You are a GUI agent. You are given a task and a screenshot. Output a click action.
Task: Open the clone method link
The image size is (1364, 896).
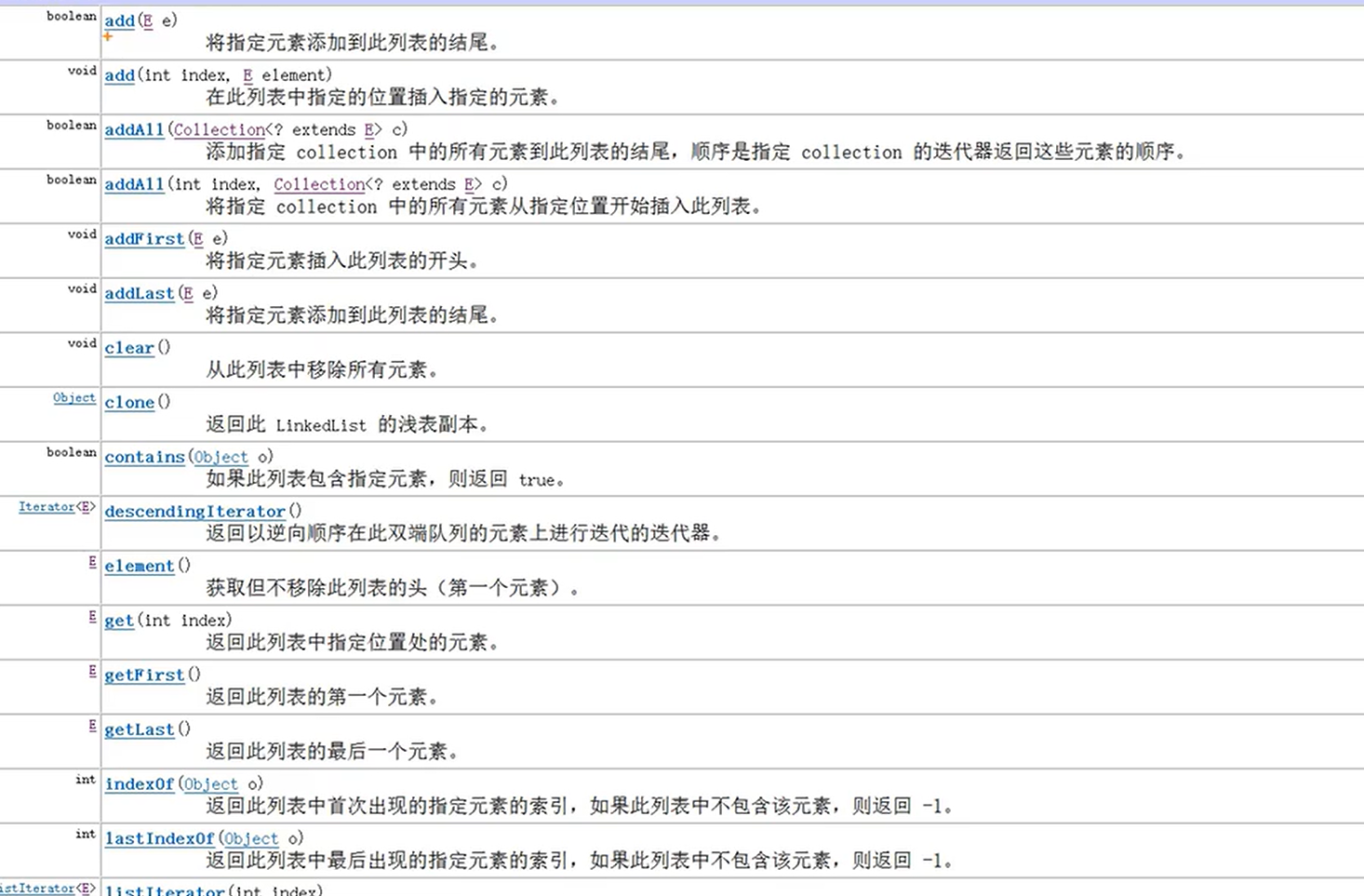click(129, 402)
